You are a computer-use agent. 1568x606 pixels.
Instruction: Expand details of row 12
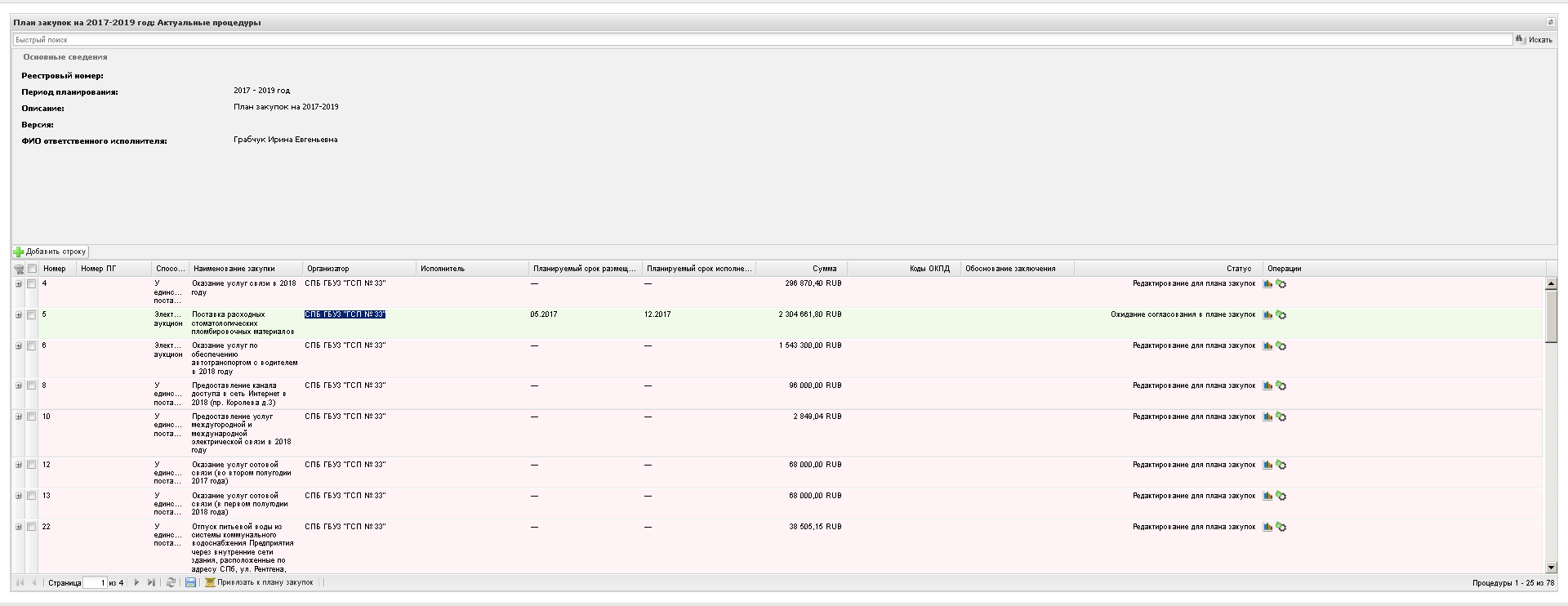19,466
